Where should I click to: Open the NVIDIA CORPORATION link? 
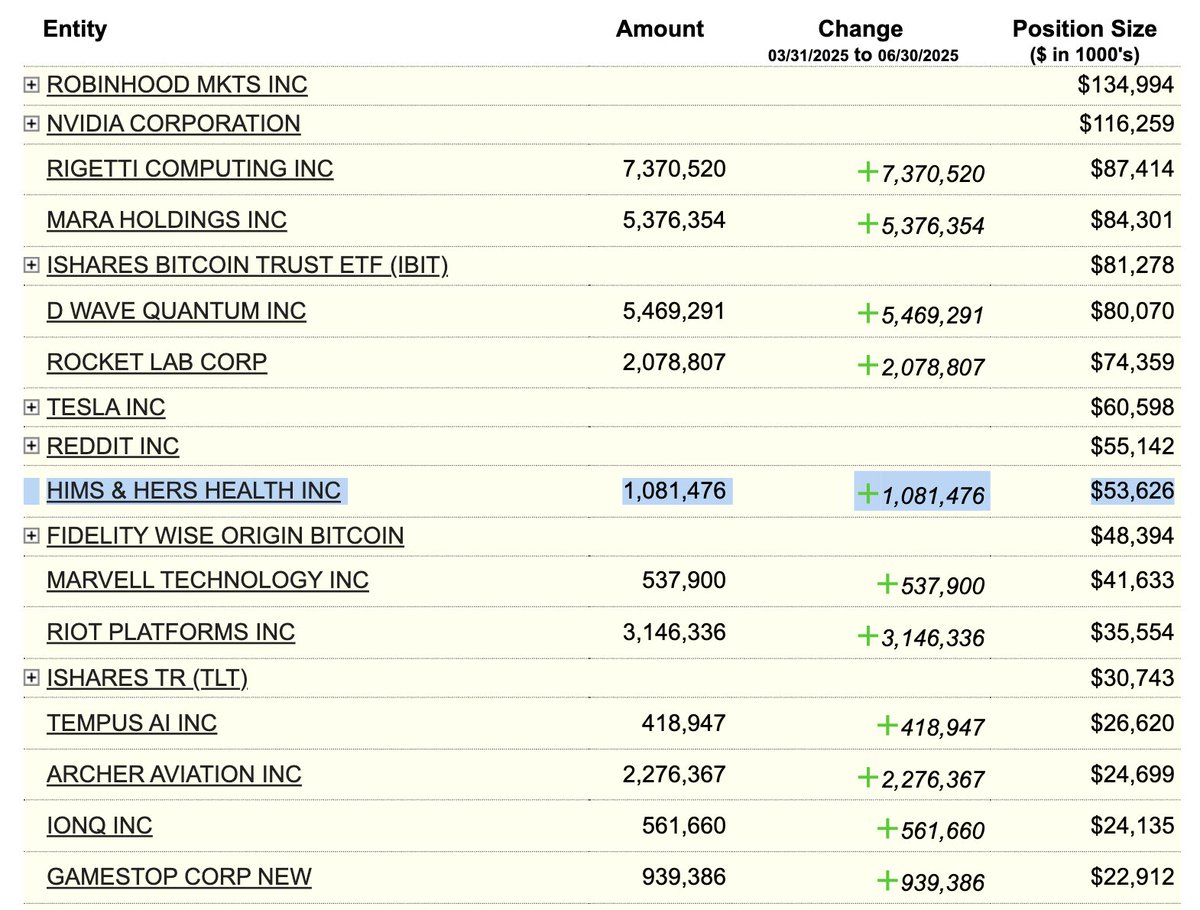[x=173, y=124]
